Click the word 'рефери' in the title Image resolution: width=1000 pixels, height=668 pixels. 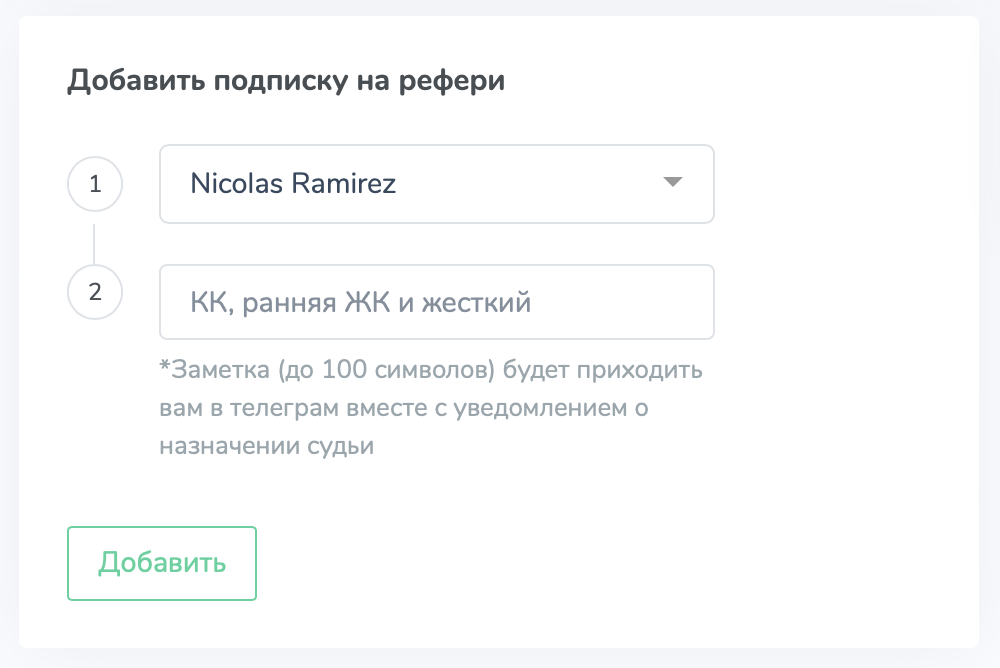(x=452, y=82)
